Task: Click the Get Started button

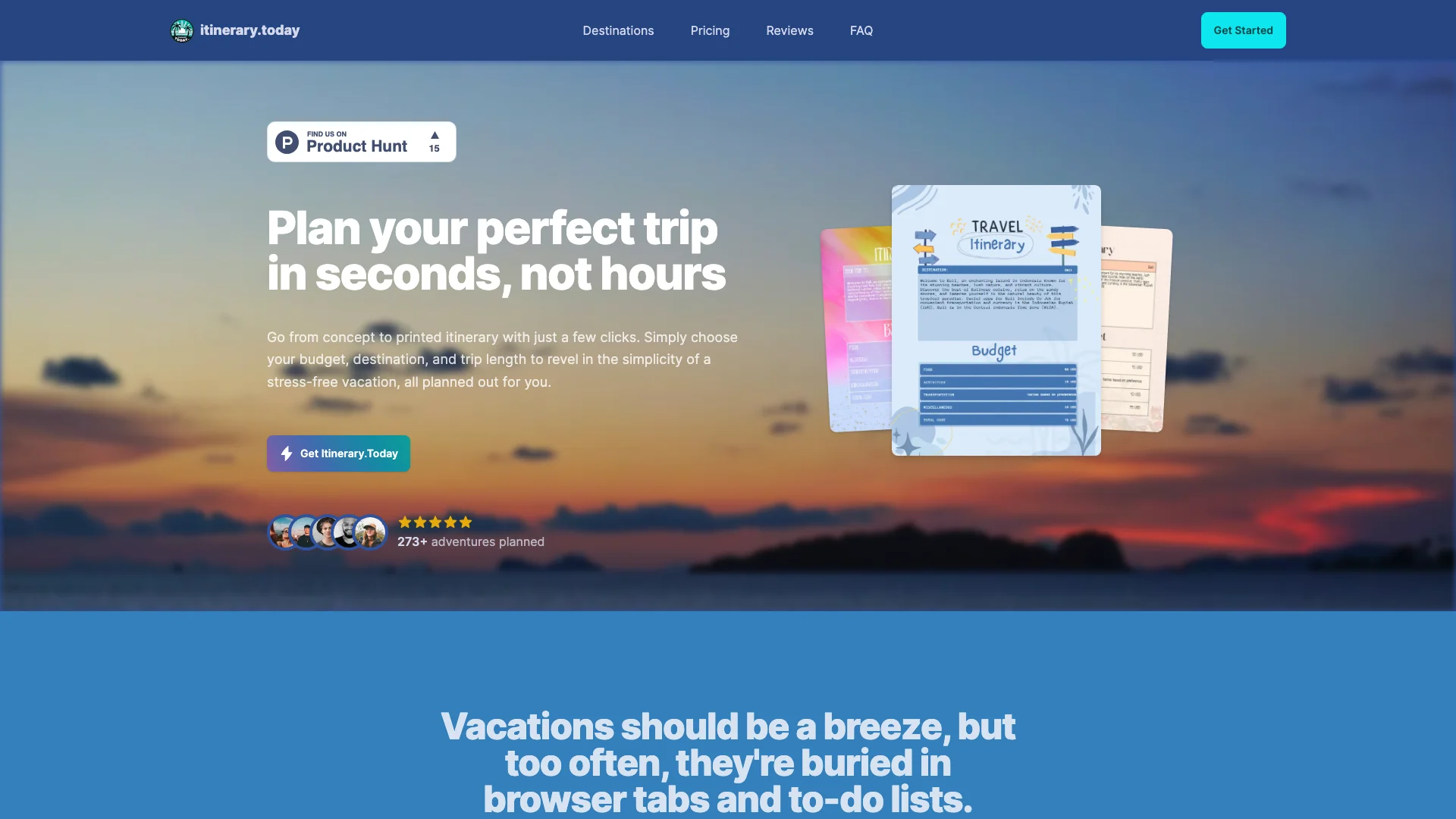Action: click(1243, 30)
